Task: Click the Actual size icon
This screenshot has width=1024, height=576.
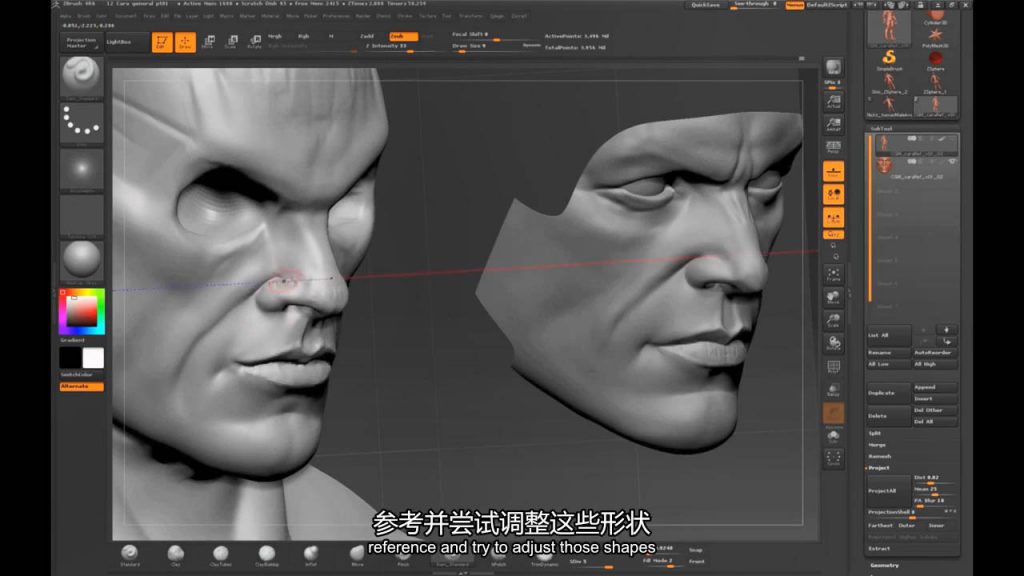Action: point(833,102)
